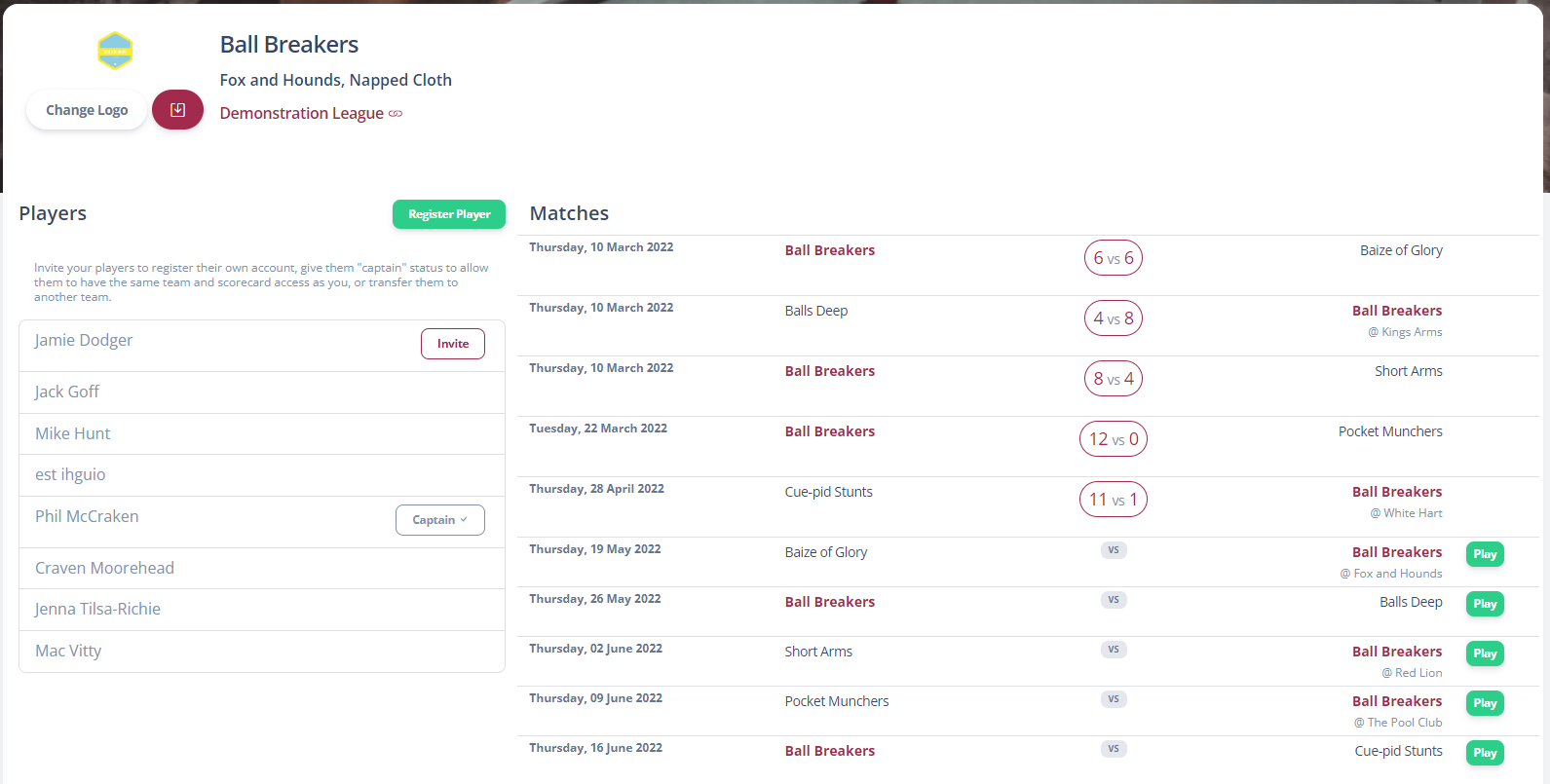This screenshot has height=784, width=1550.
Task: Click the 11 vs 1 score badge
Action: coord(1113,500)
